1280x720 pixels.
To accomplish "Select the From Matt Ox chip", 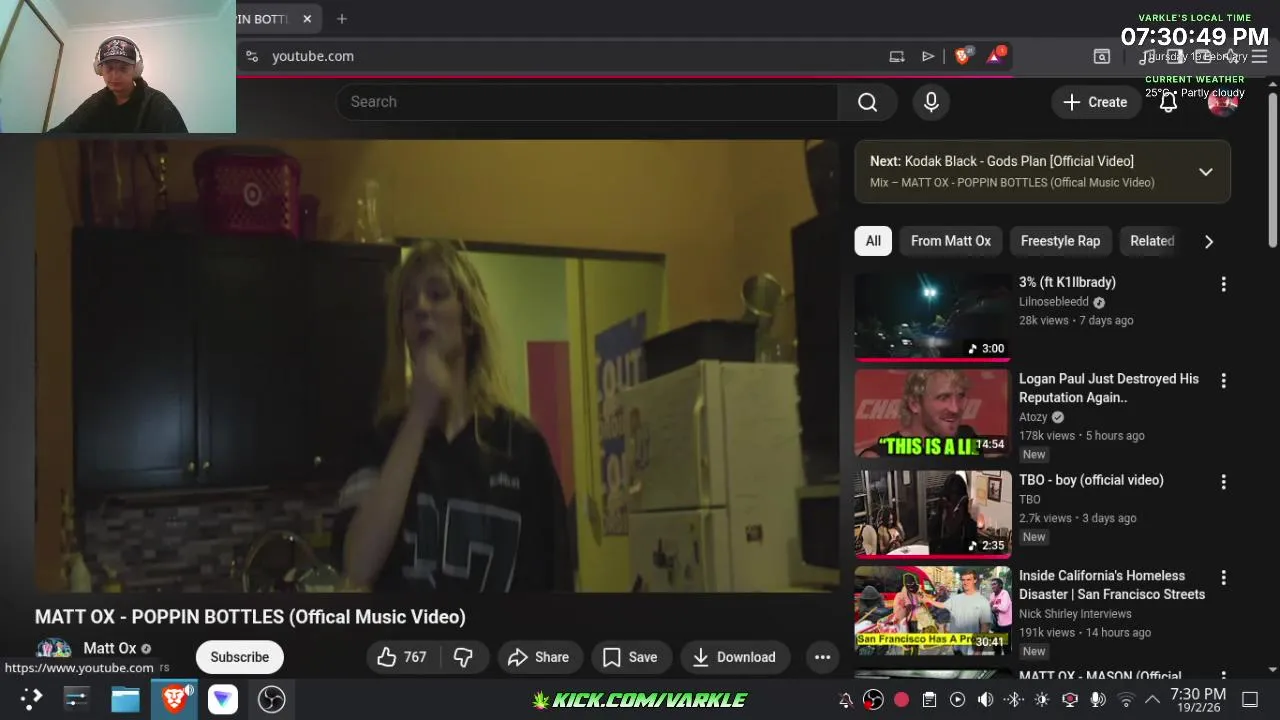I will coord(951,241).
